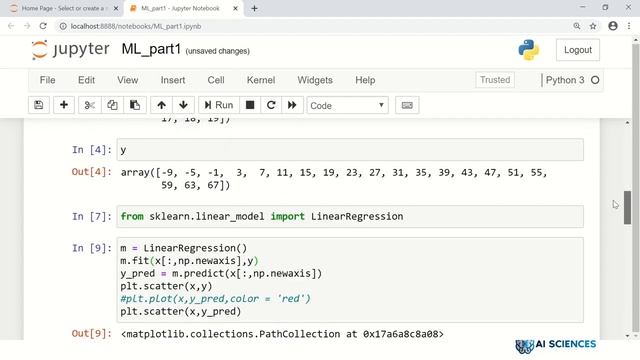This screenshot has width=640, height=360.
Task: Move selected cell down arrow
Action: coord(183,105)
